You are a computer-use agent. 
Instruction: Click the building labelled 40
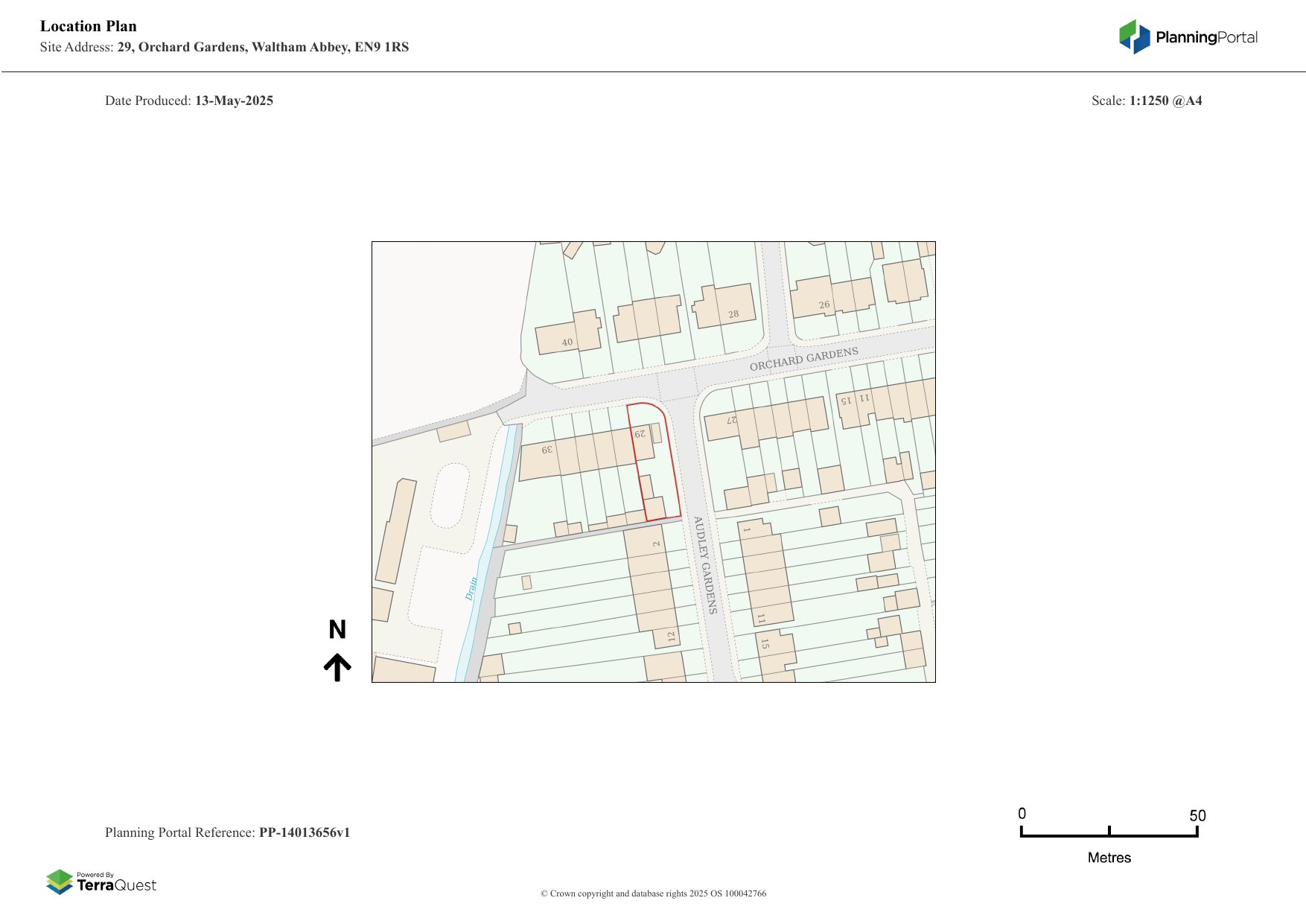click(x=567, y=335)
